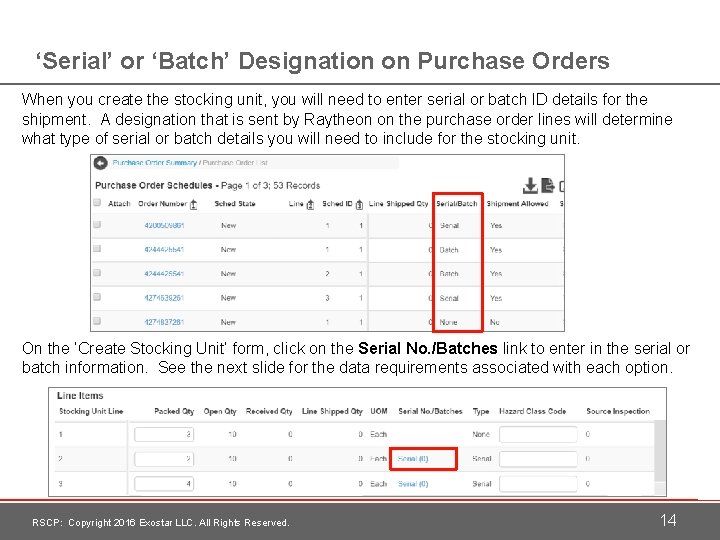720x540 pixels.
Task: Click the Stocking Unit Line column header
Action: [91, 411]
